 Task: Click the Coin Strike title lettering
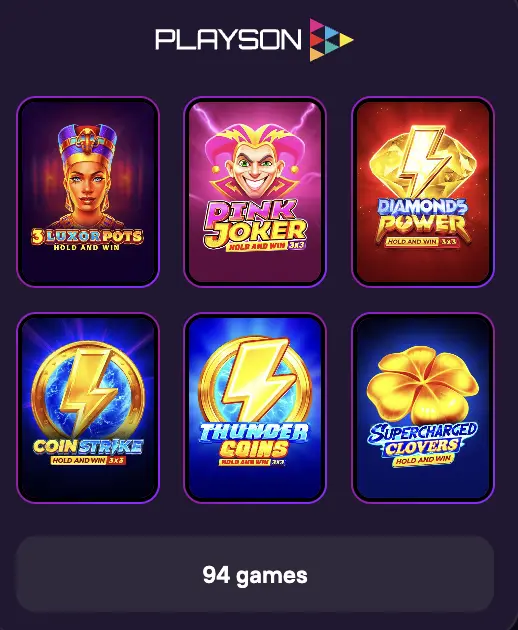click(88, 446)
